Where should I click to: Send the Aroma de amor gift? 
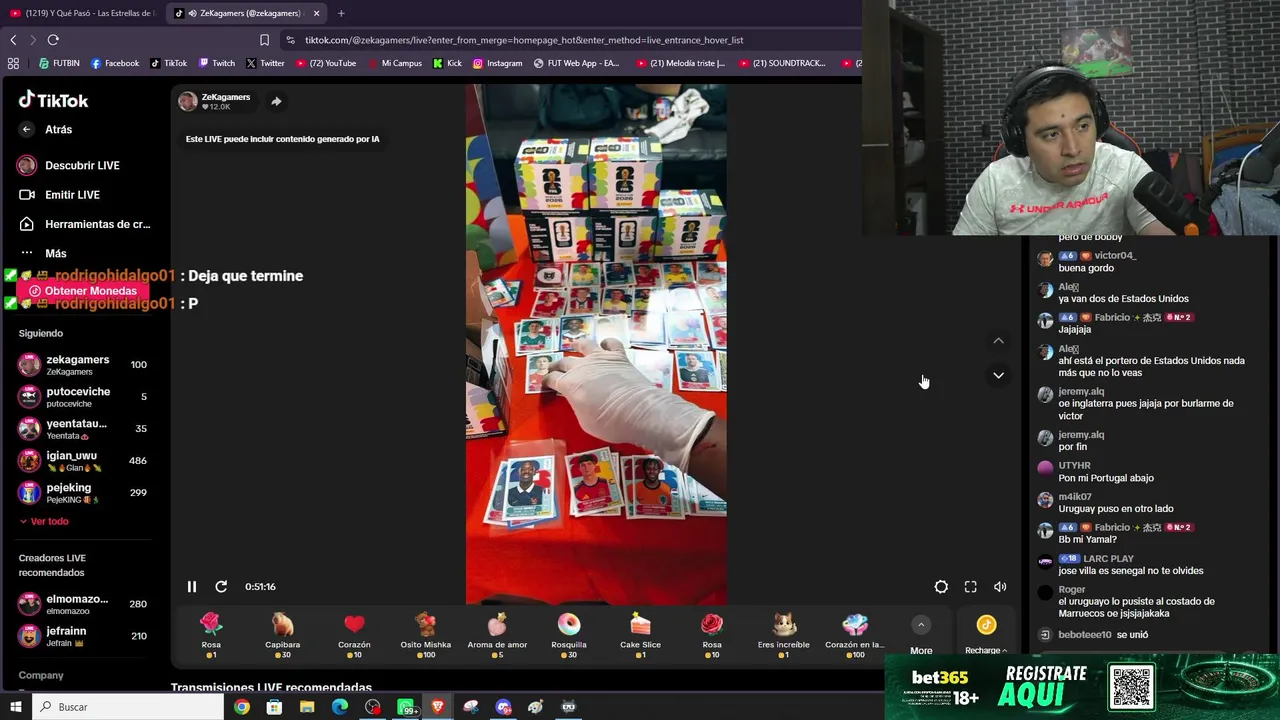point(497,635)
